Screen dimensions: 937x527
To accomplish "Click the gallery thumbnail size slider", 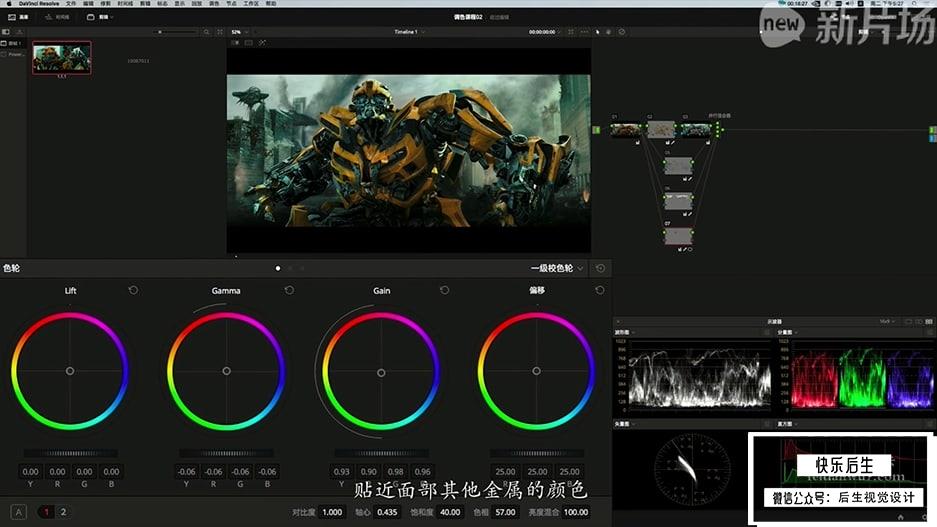I will [177, 32].
